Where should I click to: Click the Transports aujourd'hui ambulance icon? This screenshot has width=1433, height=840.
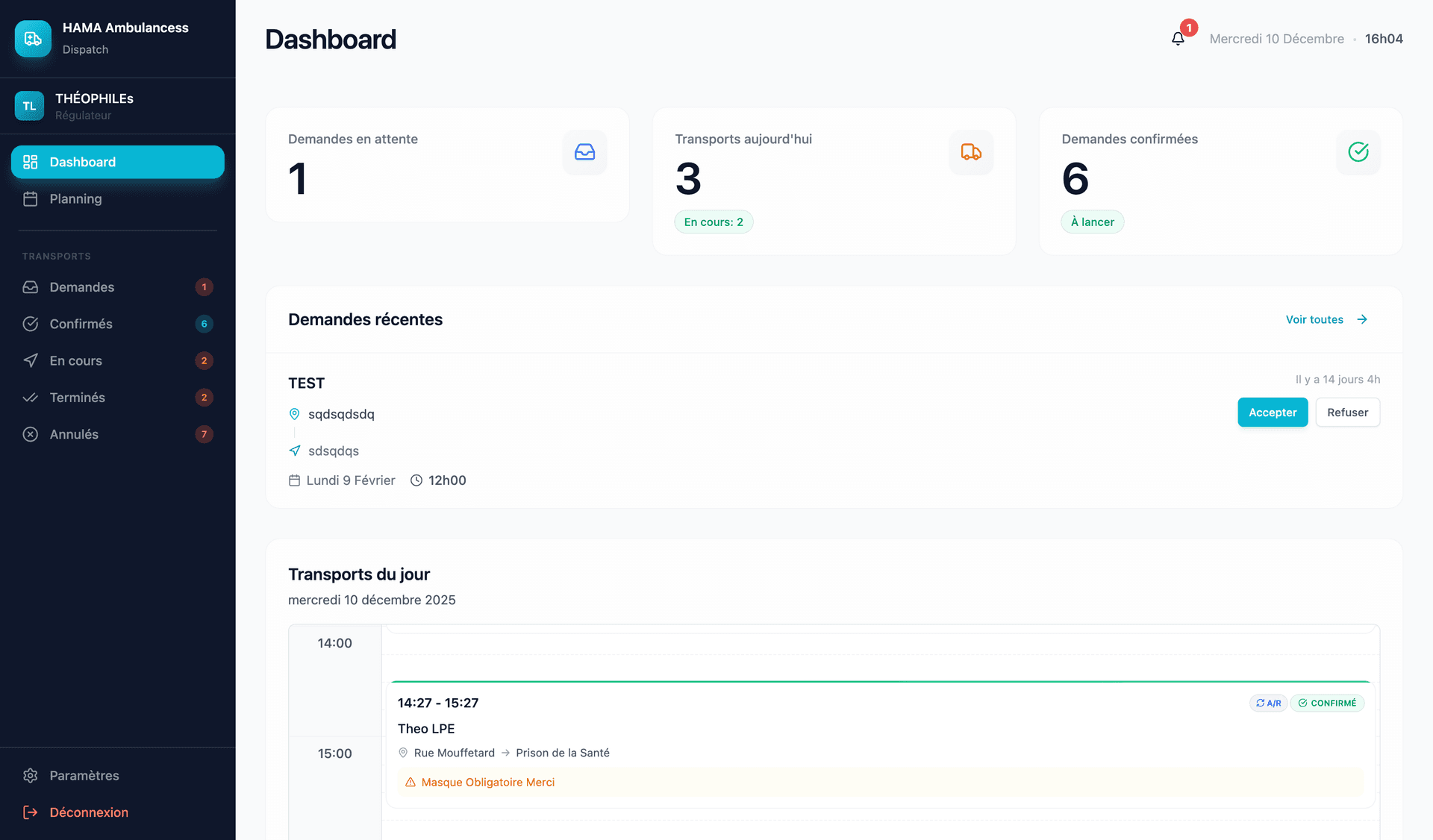point(970,152)
